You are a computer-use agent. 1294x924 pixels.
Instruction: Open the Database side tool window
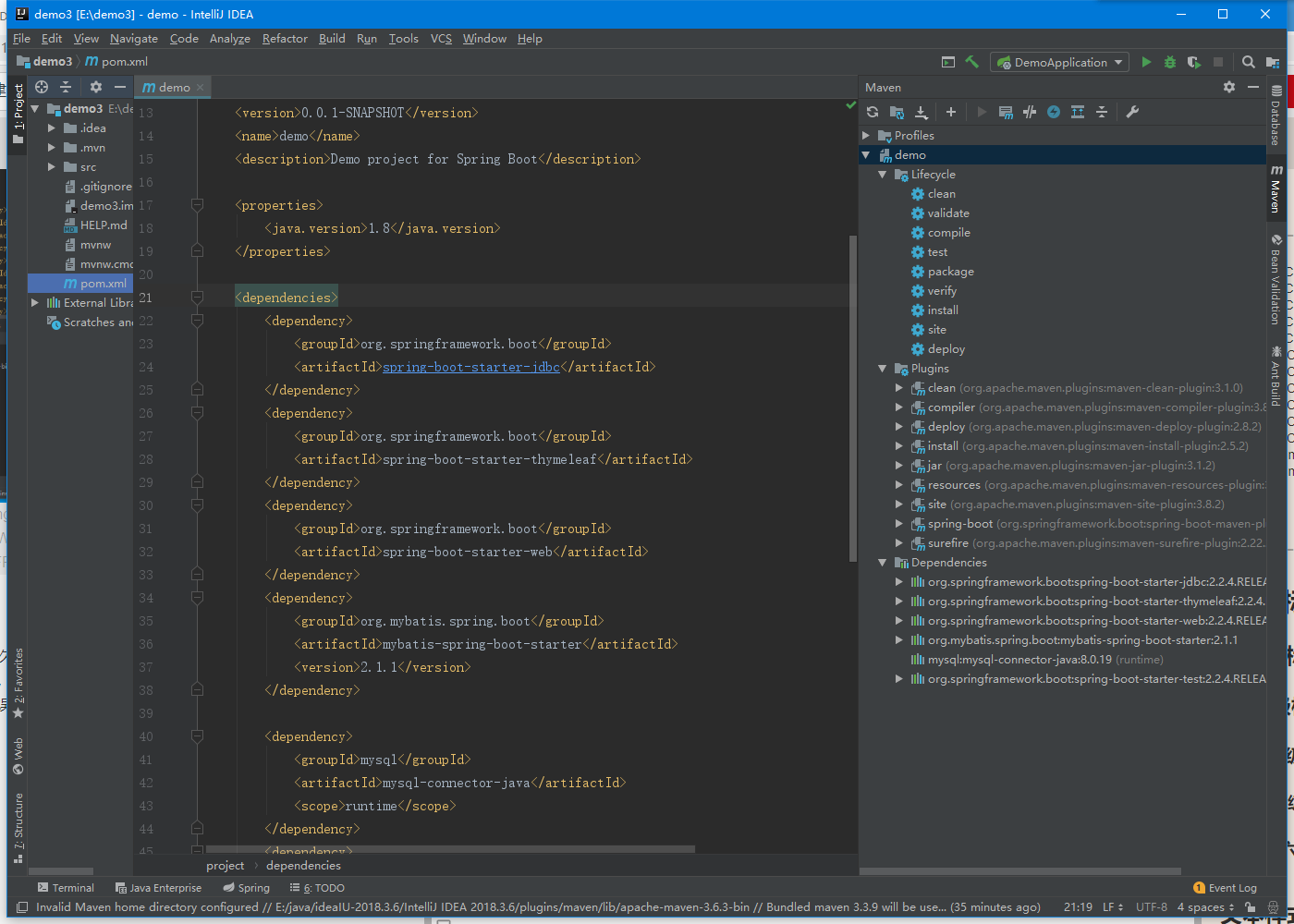(1276, 115)
